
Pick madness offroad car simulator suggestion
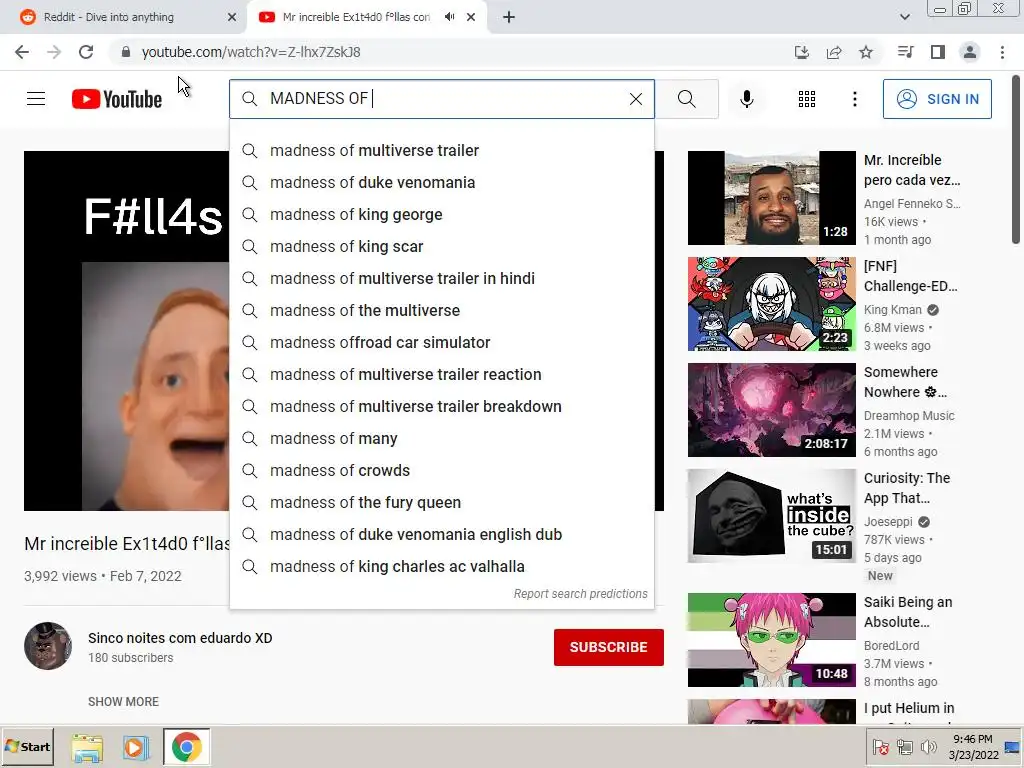point(441,342)
